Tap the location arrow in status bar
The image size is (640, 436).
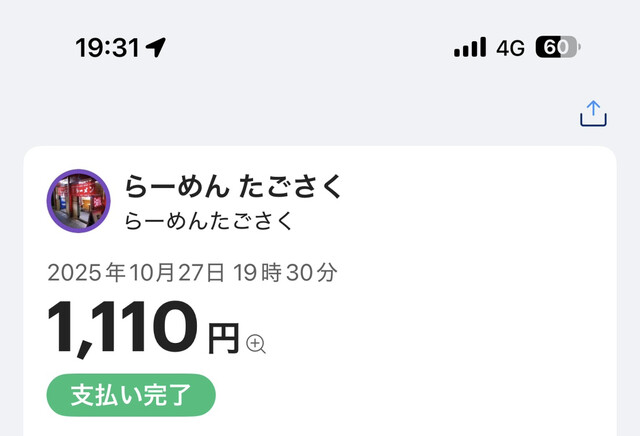click(x=156, y=47)
